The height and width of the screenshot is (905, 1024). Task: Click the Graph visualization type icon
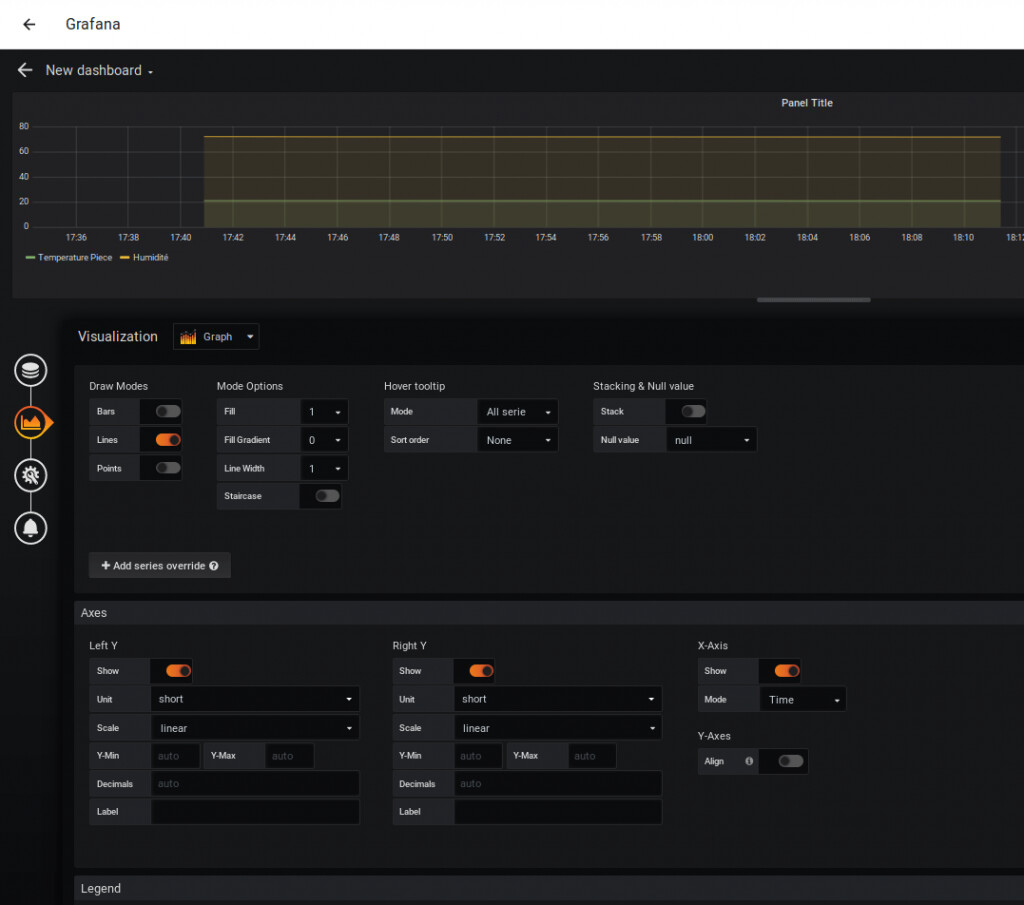pos(188,337)
